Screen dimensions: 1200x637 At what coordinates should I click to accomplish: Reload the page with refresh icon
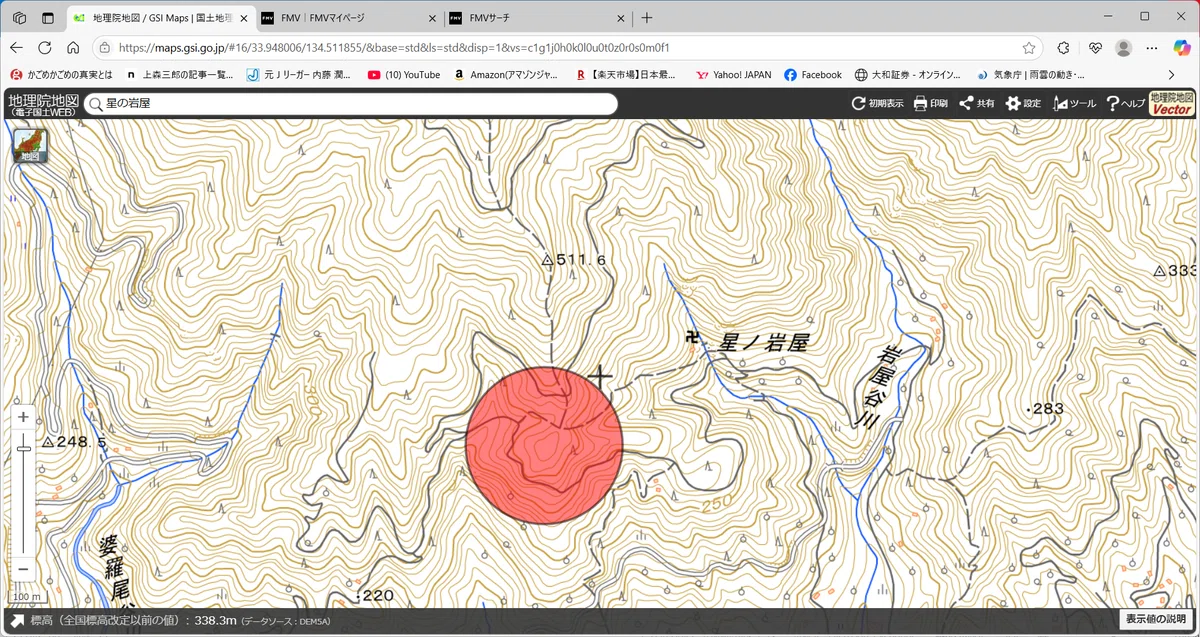coord(45,47)
